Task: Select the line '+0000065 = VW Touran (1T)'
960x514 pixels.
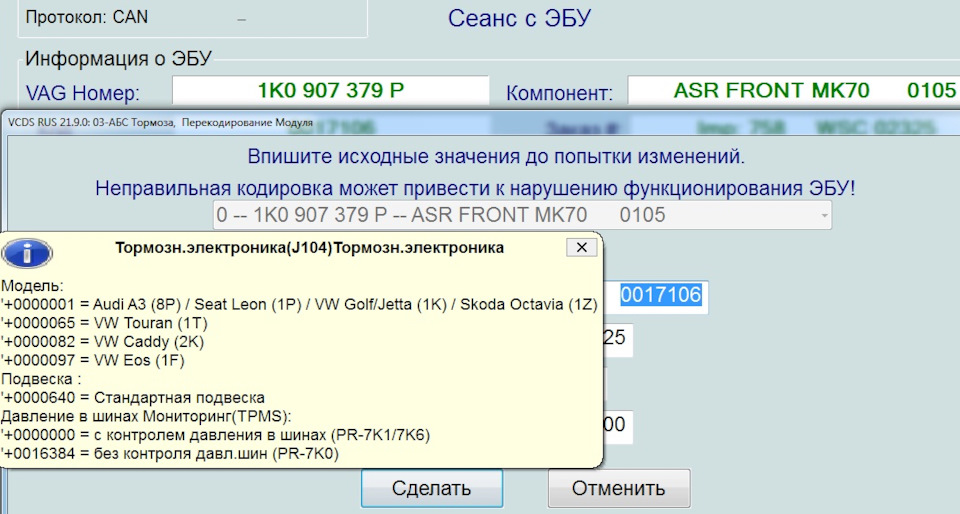Action: click(105, 323)
